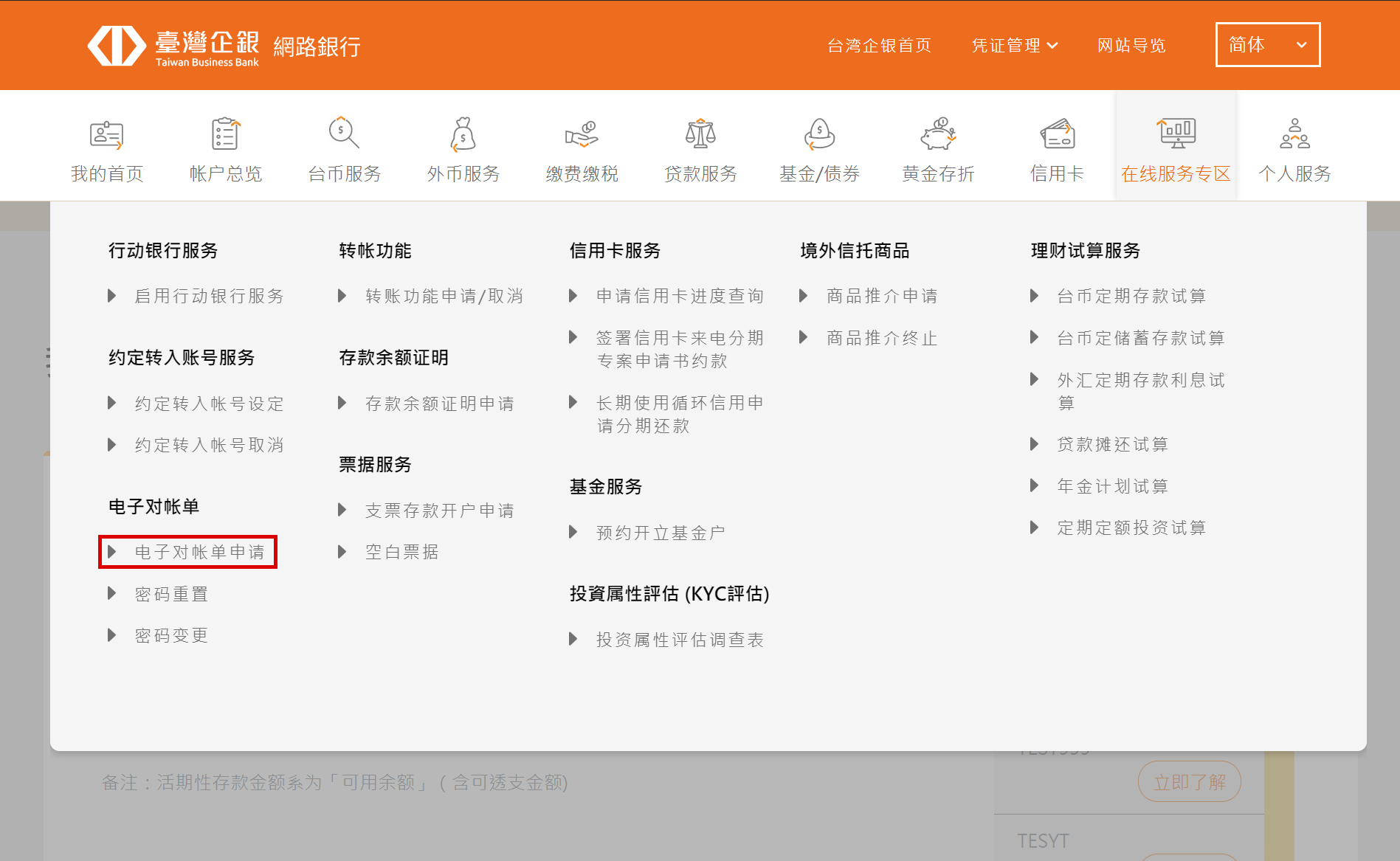This screenshot has height=861, width=1400.
Task: Expand the 简体 language dropdown
Action: [1267, 45]
